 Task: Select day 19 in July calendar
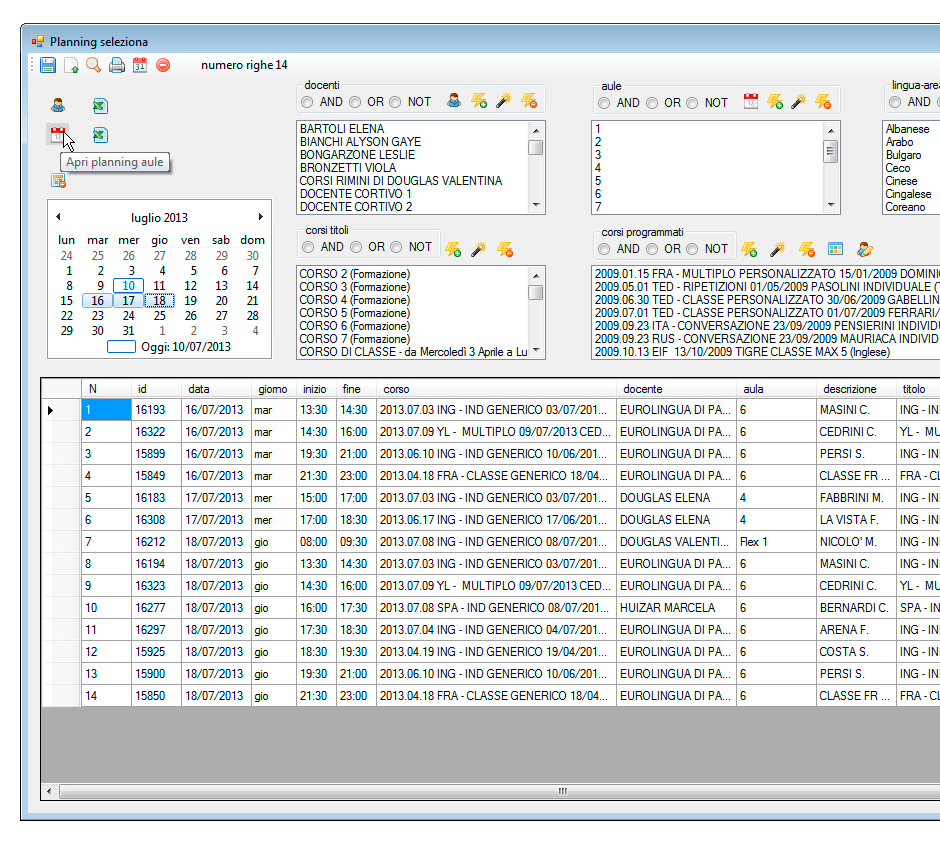[x=191, y=300]
